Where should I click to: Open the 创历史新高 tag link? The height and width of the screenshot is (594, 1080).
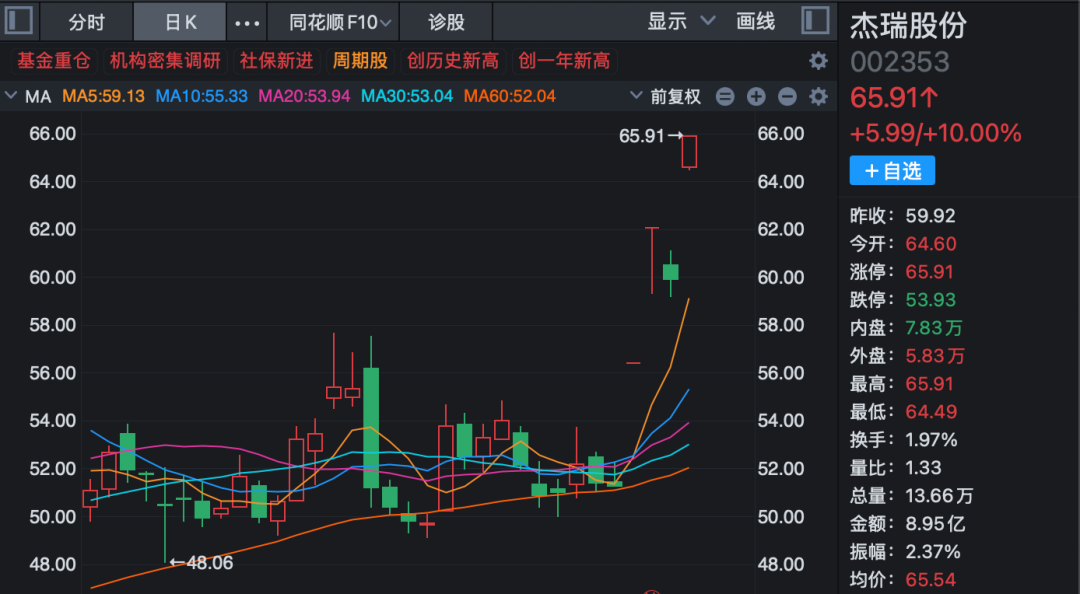tap(452, 60)
